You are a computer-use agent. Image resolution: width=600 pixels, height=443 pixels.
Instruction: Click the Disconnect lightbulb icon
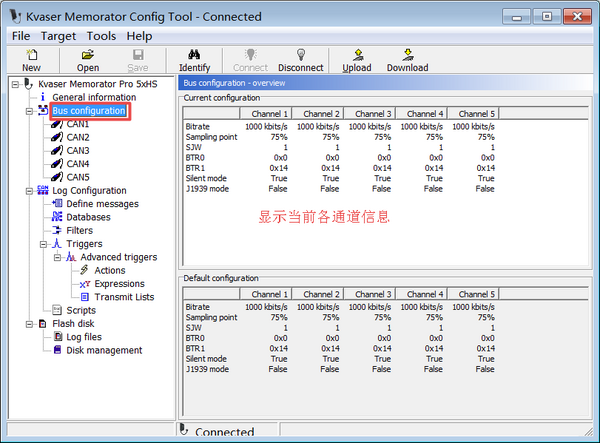pos(301,55)
